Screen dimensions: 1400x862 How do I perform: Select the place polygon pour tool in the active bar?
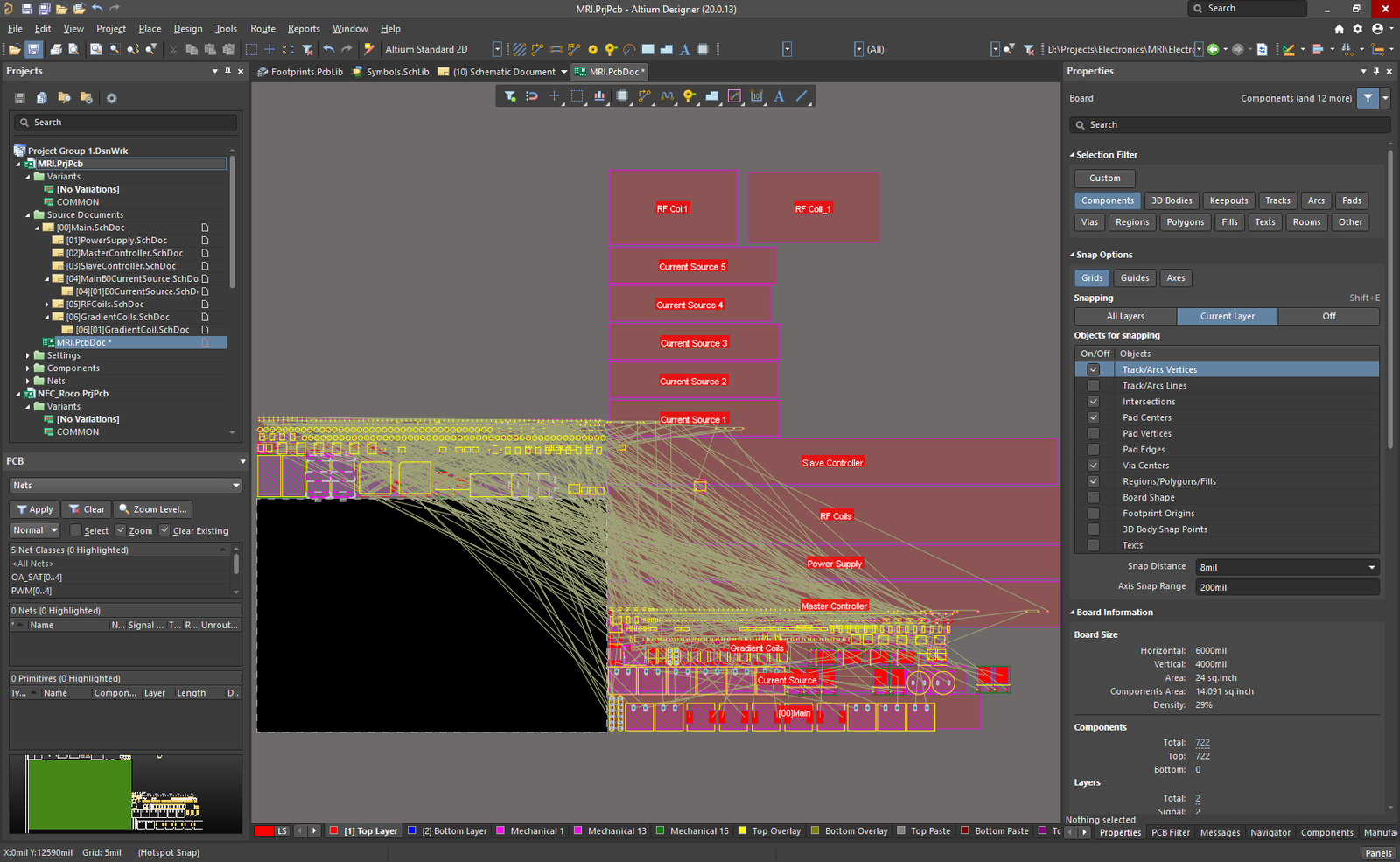[x=712, y=96]
